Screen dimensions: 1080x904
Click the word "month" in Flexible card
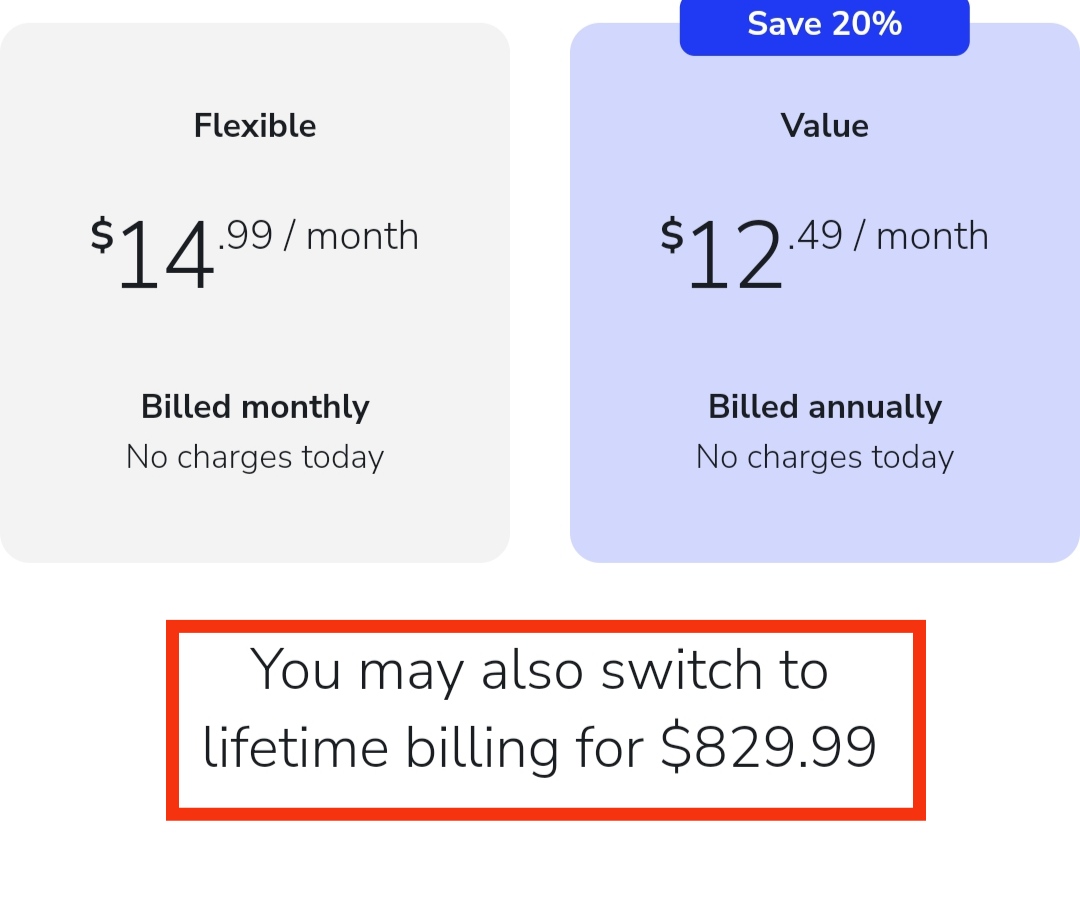click(362, 237)
